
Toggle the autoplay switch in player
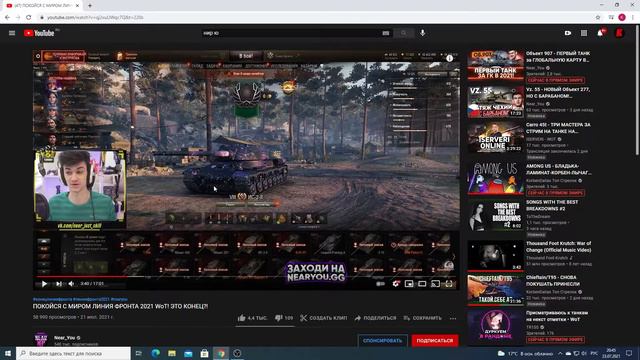coord(380,284)
